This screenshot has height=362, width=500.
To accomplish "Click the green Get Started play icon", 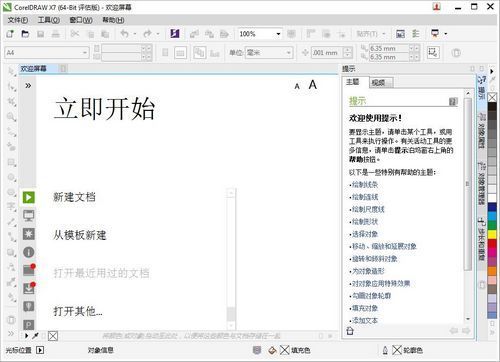I will pos(29,197).
